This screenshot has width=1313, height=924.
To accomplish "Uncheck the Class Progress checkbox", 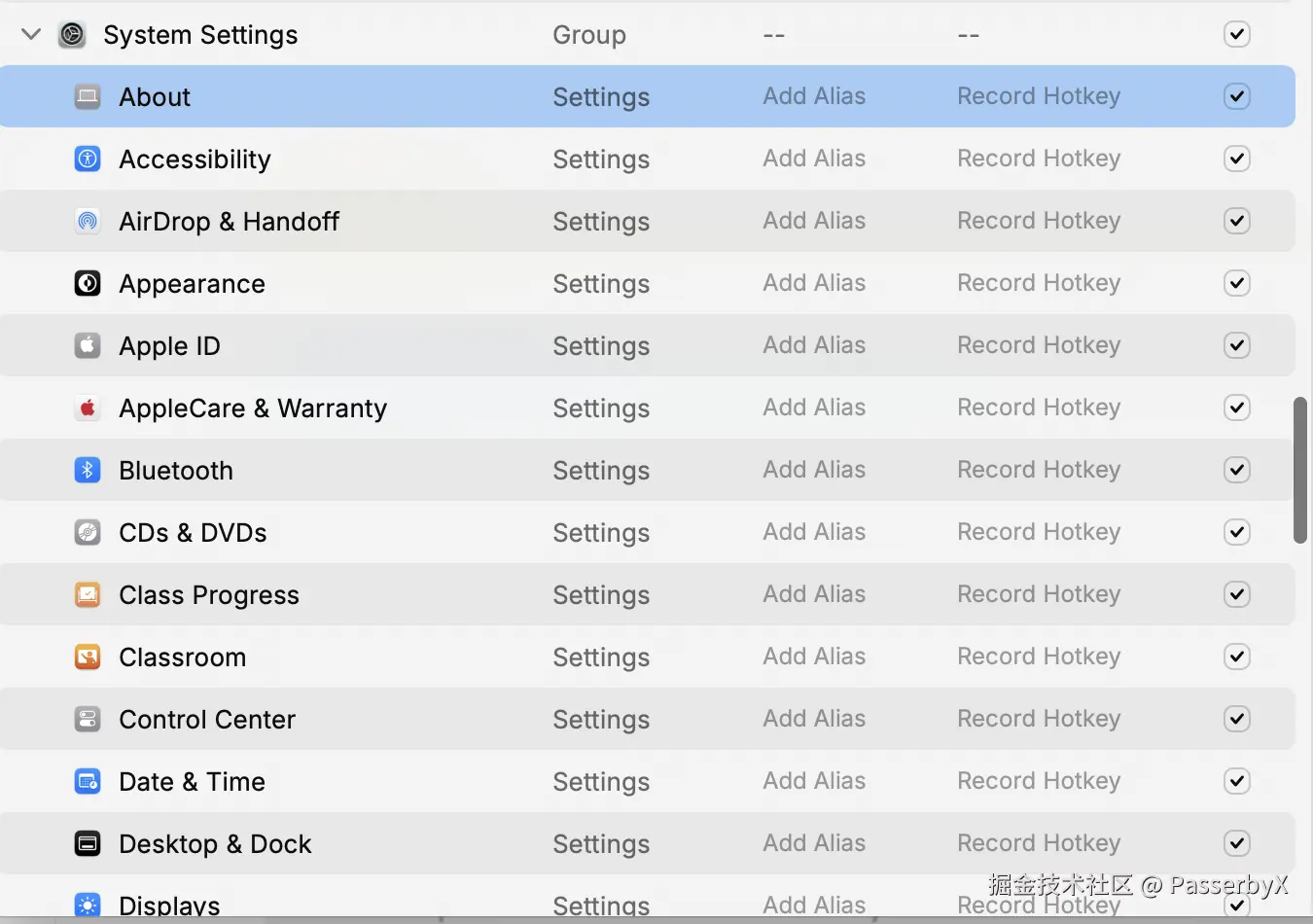I will click(1236, 594).
